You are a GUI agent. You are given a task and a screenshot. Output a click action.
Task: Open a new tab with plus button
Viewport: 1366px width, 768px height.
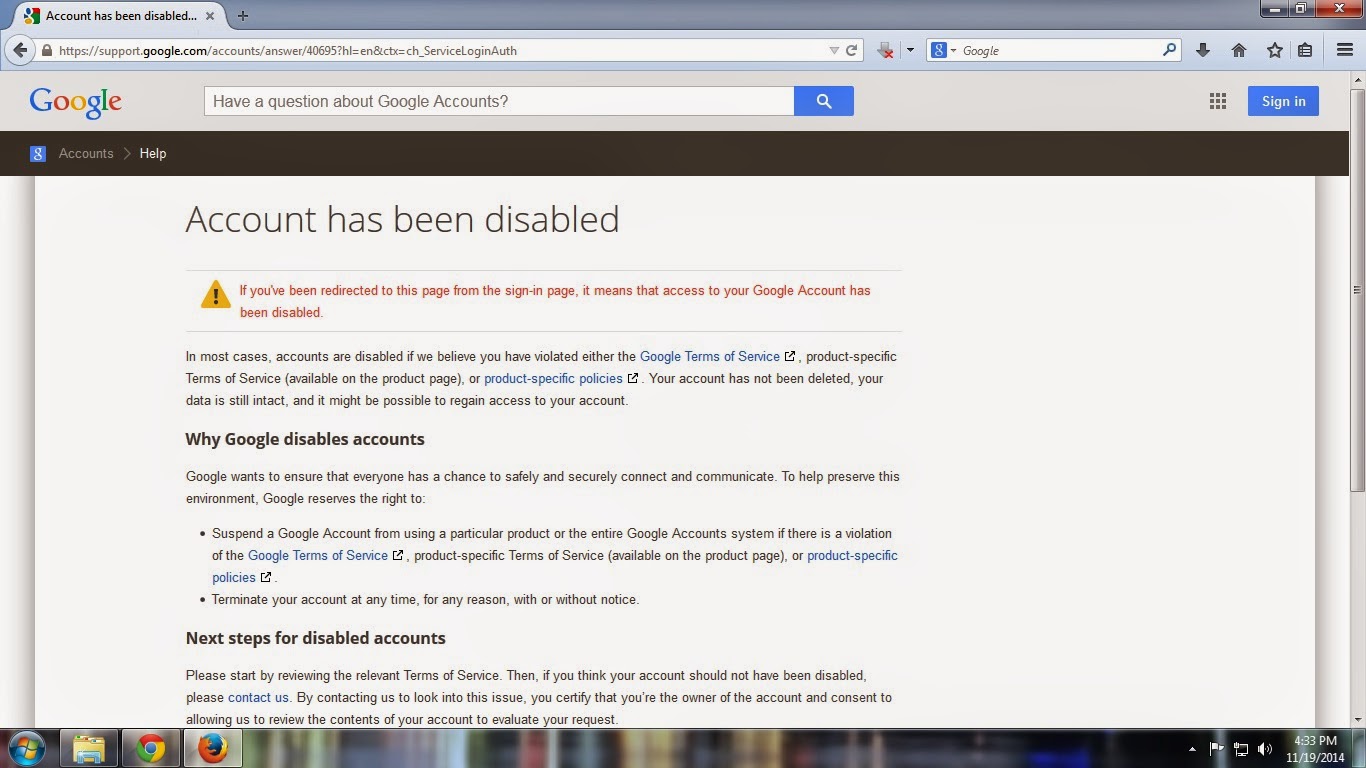tap(242, 16)
